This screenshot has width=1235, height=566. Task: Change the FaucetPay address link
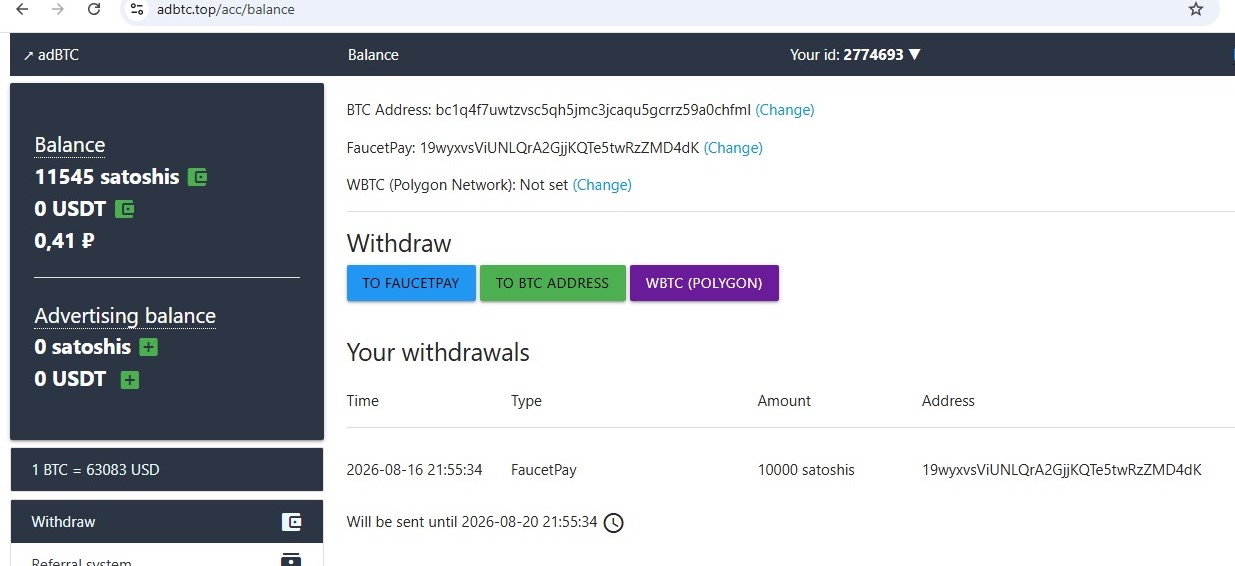pos(733,148)
